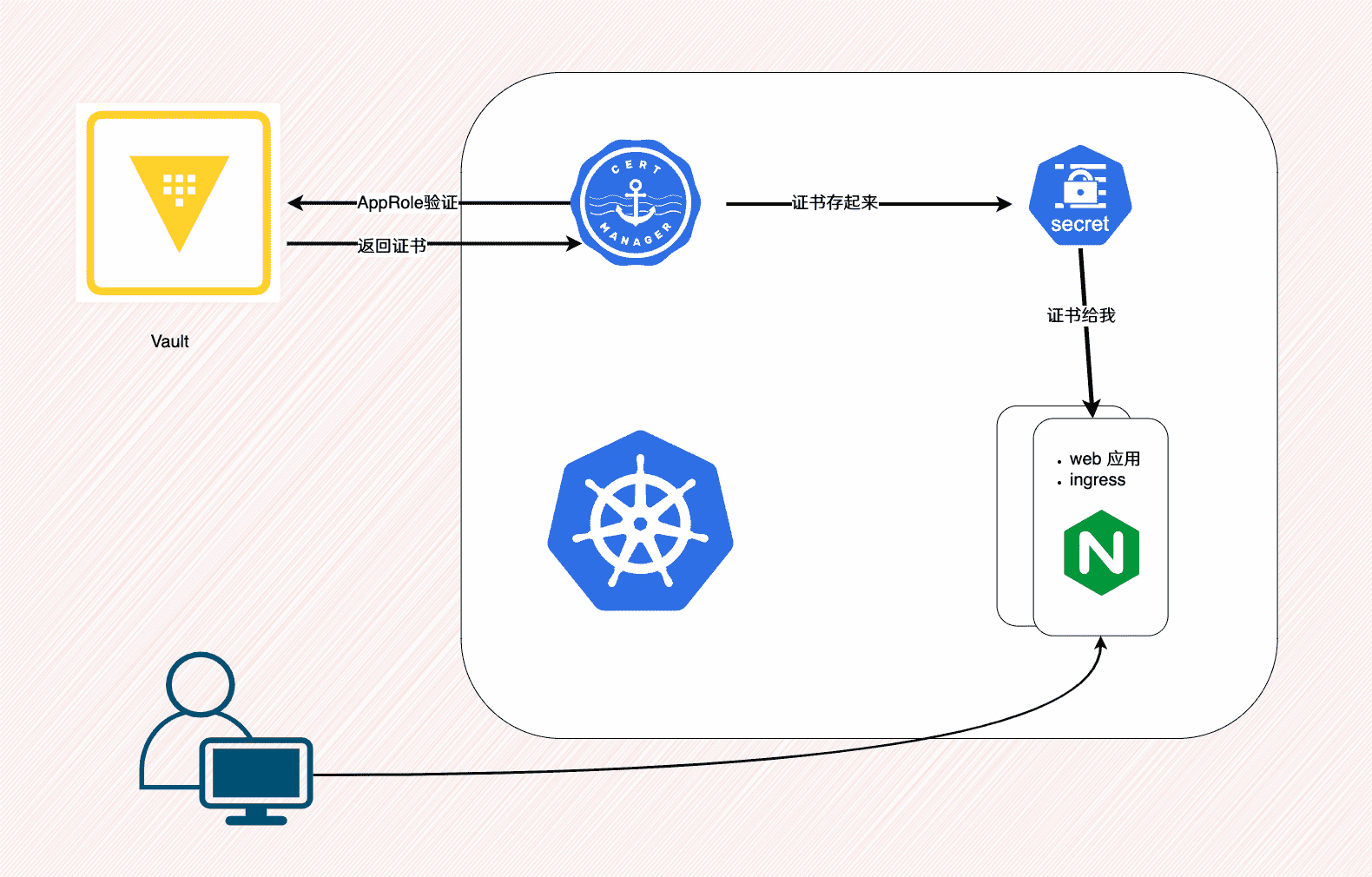Select the Kubernetes helm wheel logo
This screenshot has width=1372, height=877.
click(x=640, y=521)
